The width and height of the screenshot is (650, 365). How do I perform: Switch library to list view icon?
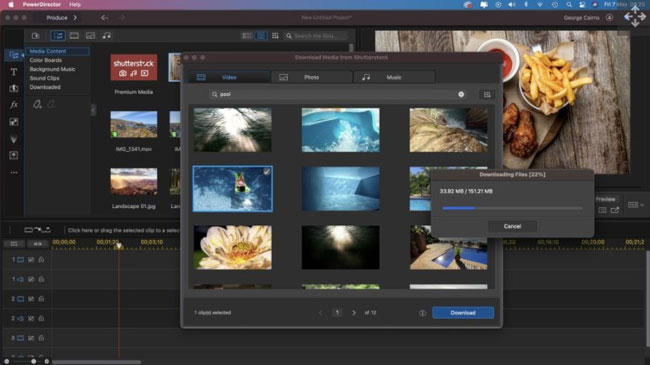247,36
